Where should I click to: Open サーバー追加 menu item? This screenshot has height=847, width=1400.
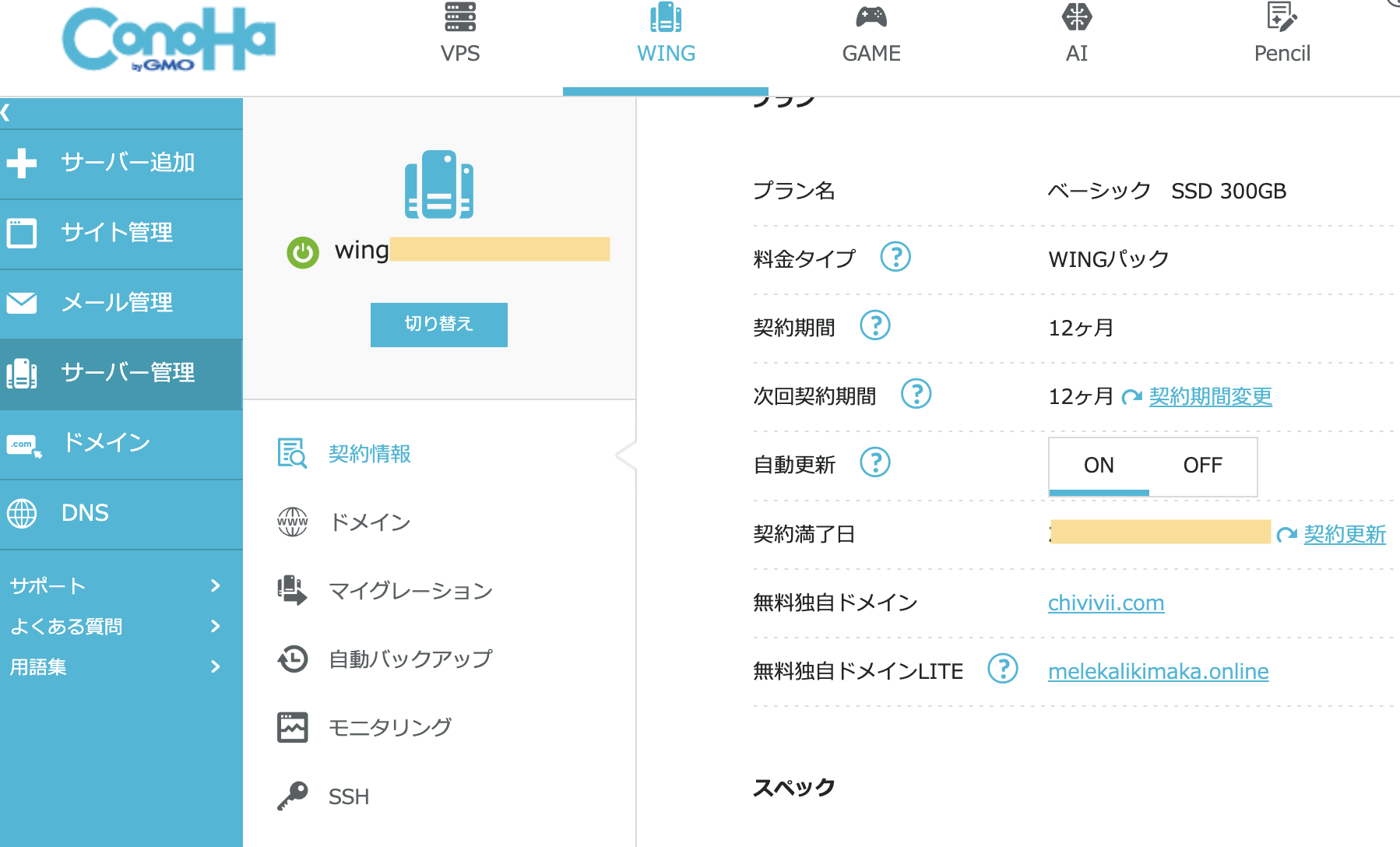point(121,163)
